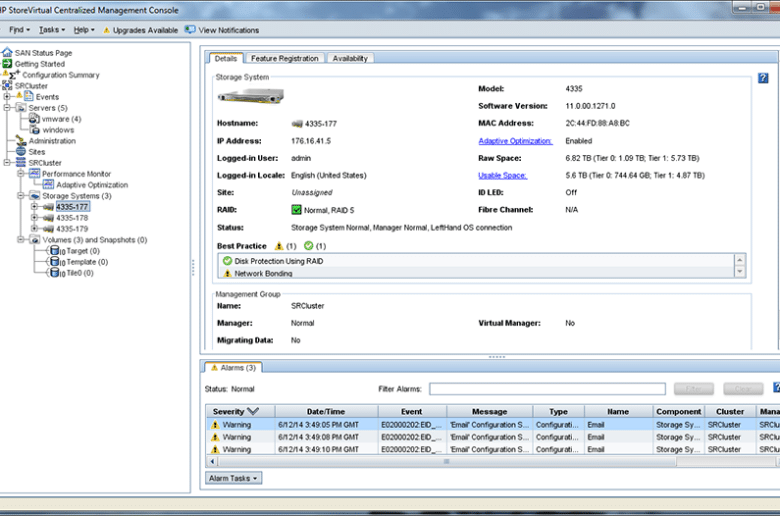Click the Adaptive Optimization link
Image resolution: width=780 pixels, height=516 pixels.
click(515, 141)
